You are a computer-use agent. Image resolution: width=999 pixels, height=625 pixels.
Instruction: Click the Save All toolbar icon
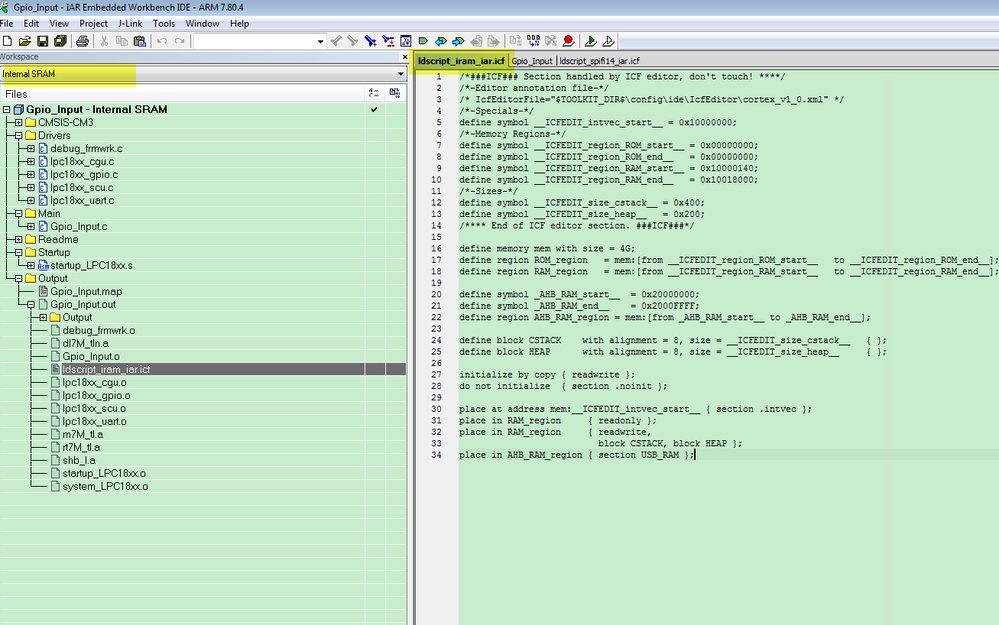61,41
